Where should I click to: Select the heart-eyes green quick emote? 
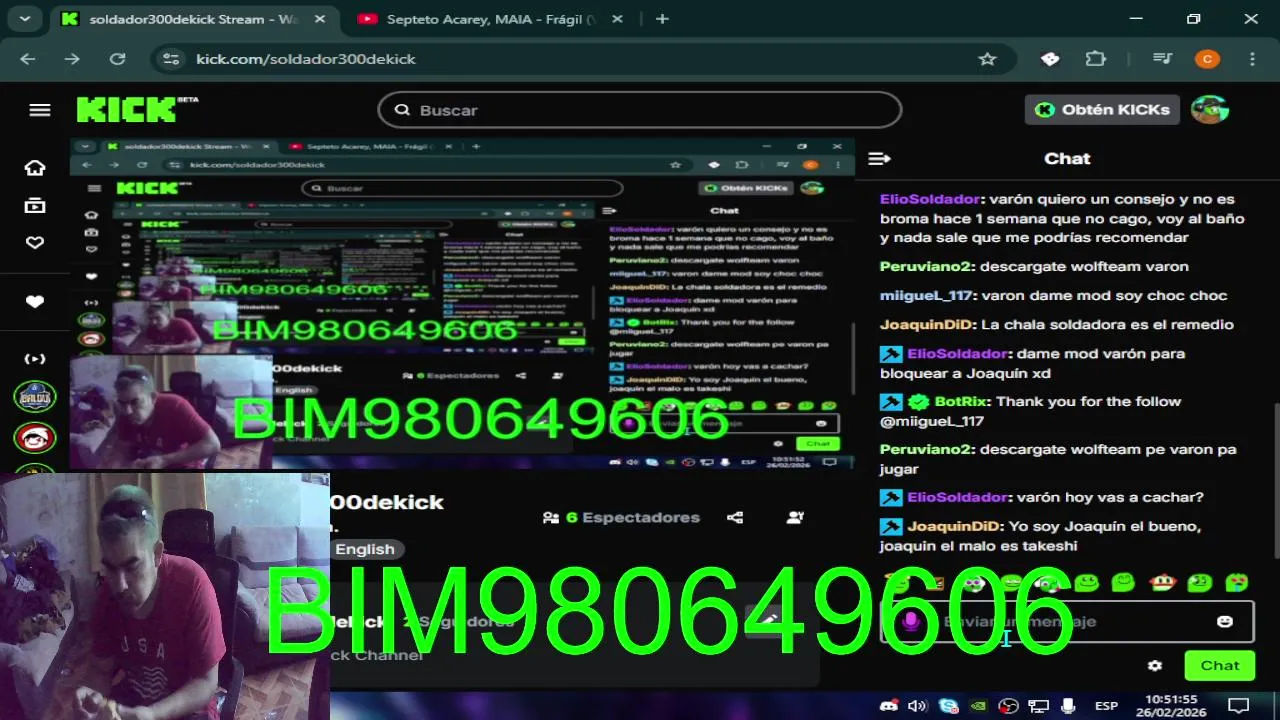pyautogui.click(x=1237, y=582)
